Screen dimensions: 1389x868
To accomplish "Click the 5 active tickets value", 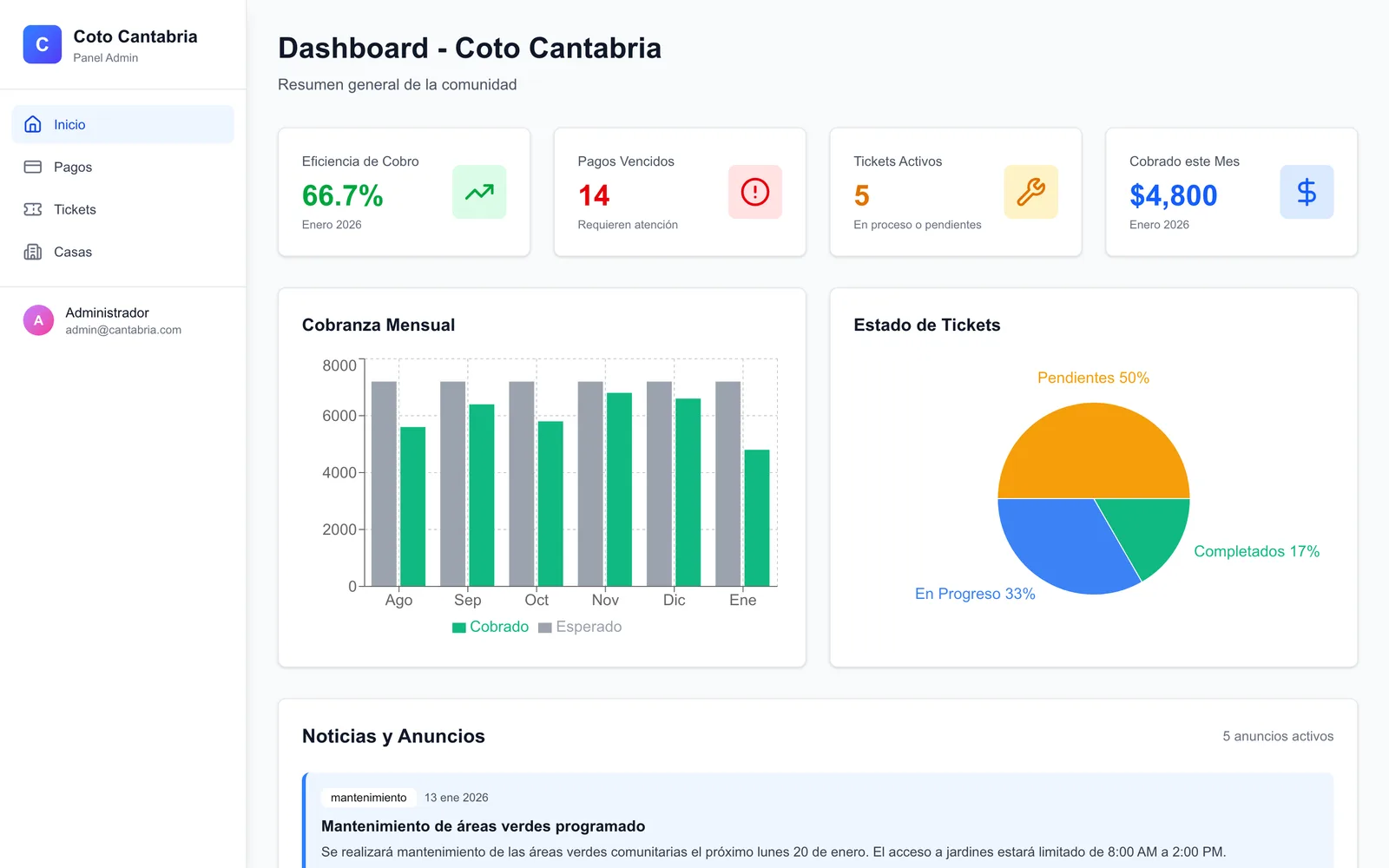I will (861, 195).
